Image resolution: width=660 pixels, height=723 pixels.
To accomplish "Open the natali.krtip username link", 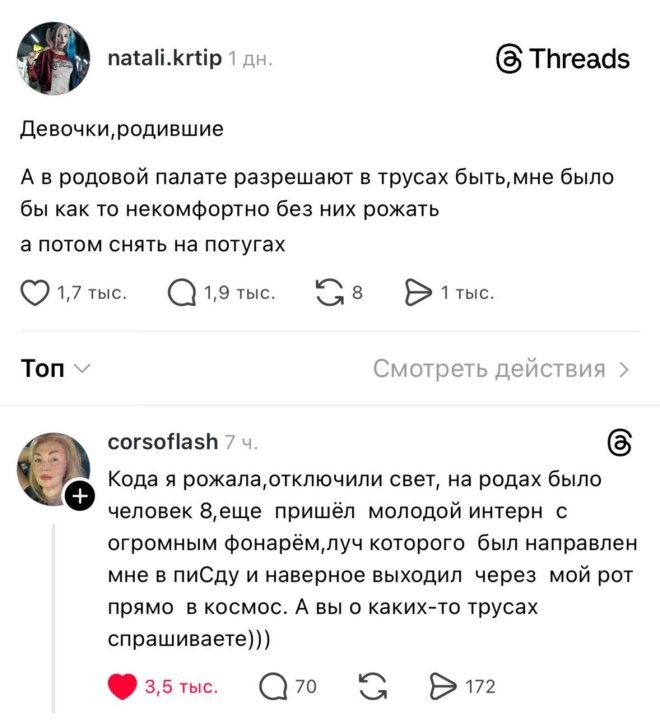I will [163, 58].
